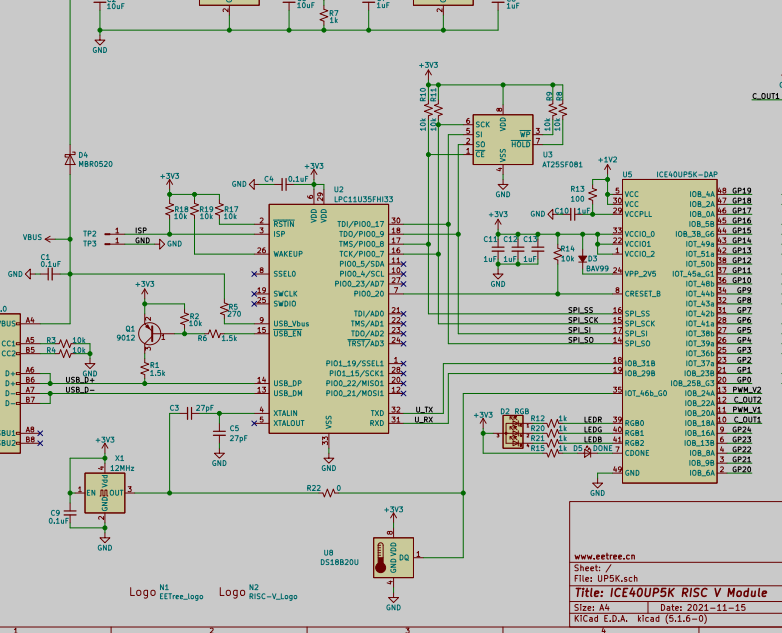Click the D3 BAV99 diode symbol
Image resolution: width=782 pixels, height=633 pixels.
tap(583, 259)
